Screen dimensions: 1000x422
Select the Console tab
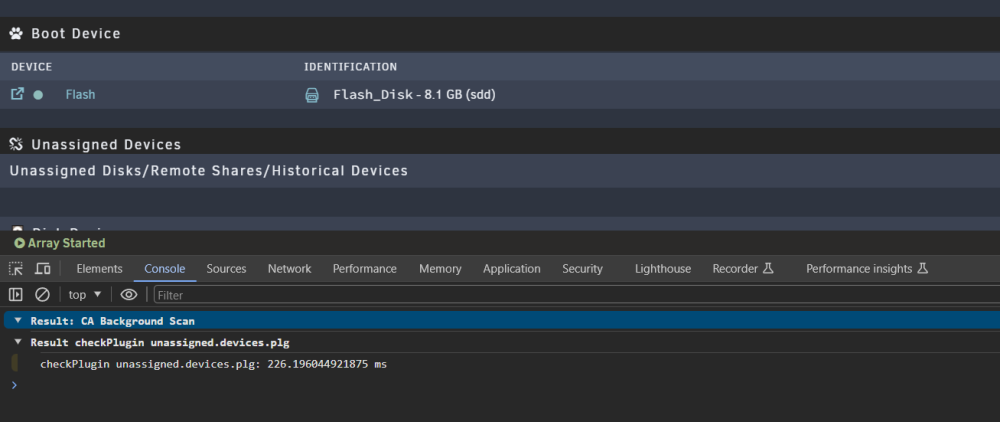(165, 268)
